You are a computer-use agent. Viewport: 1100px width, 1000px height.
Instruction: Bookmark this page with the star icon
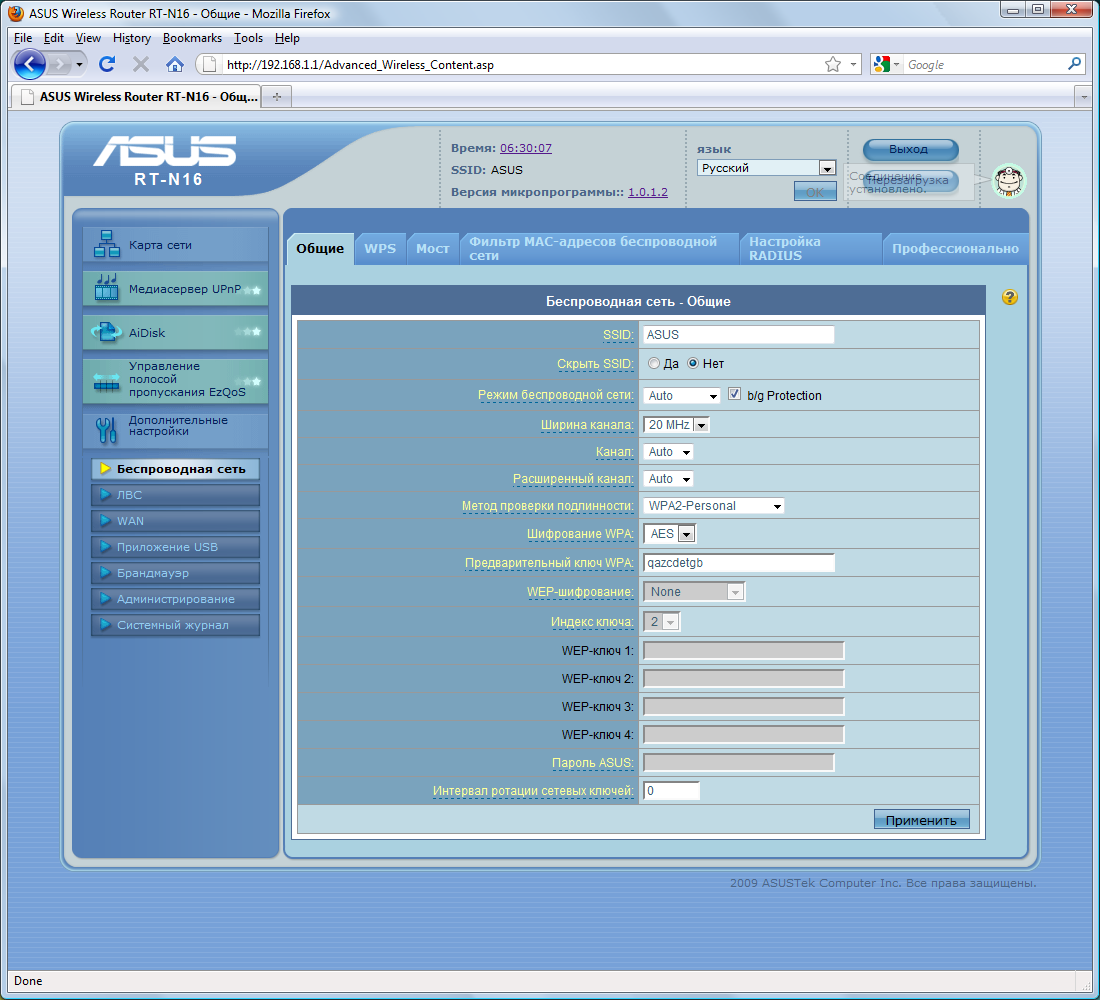click(833, 65)
